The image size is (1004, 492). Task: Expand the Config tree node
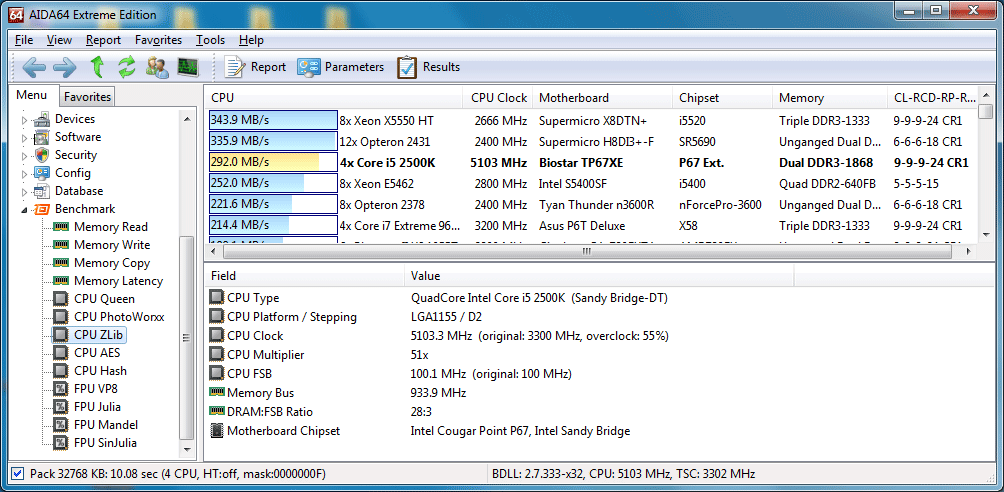25,173
